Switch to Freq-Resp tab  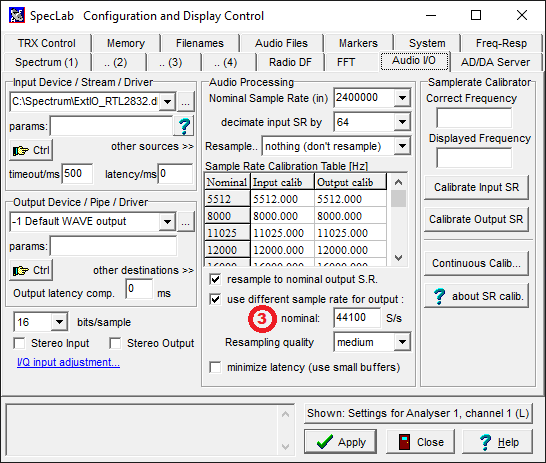click(501, 43)
